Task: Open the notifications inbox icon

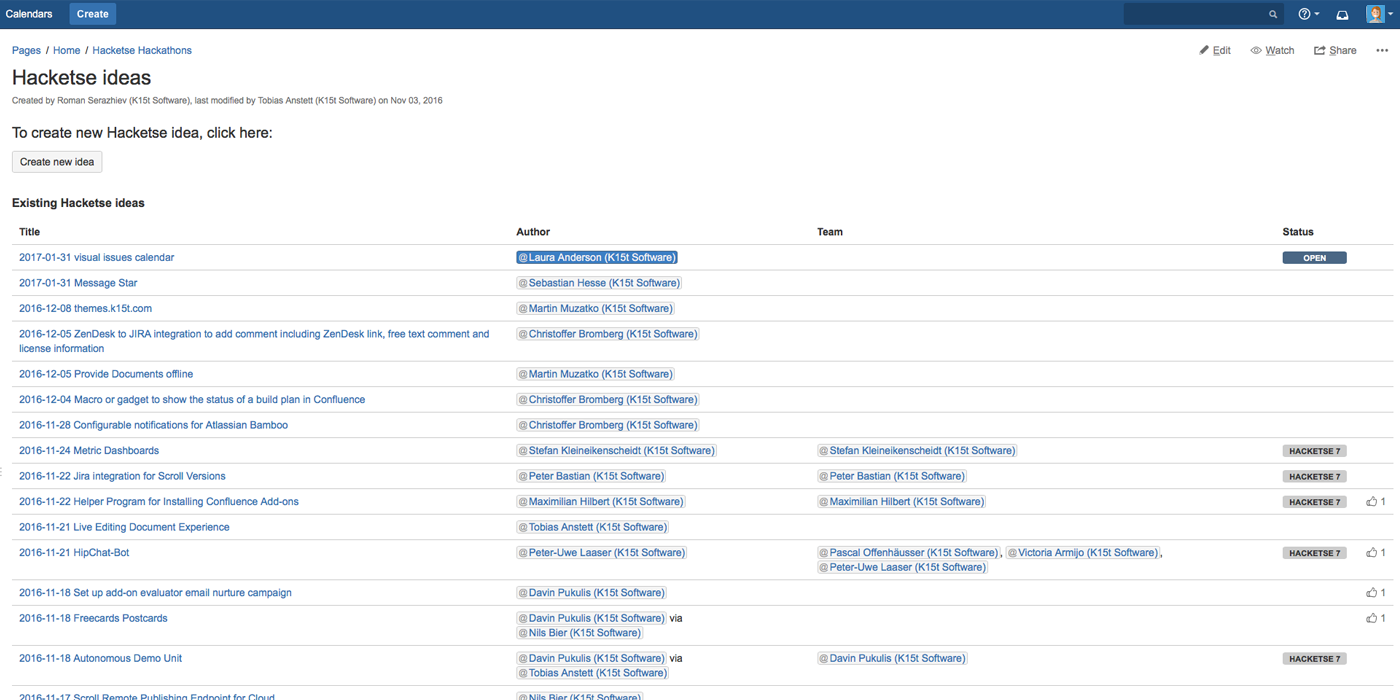Action: (1342, 14)
